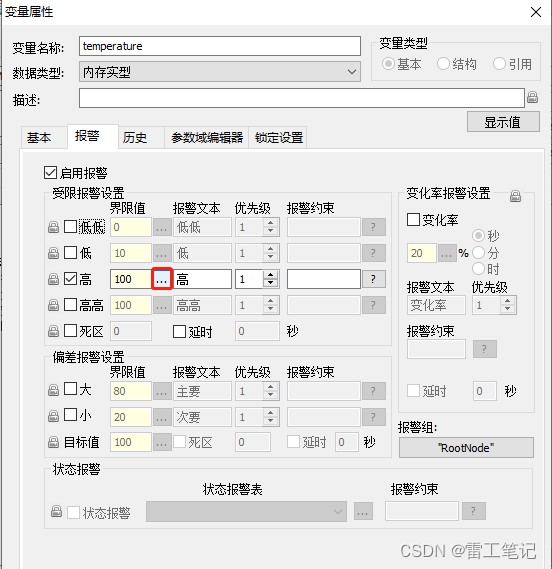Toggle the 启用报警 checkbox
552x569 pixels.
tap(50, 173)
